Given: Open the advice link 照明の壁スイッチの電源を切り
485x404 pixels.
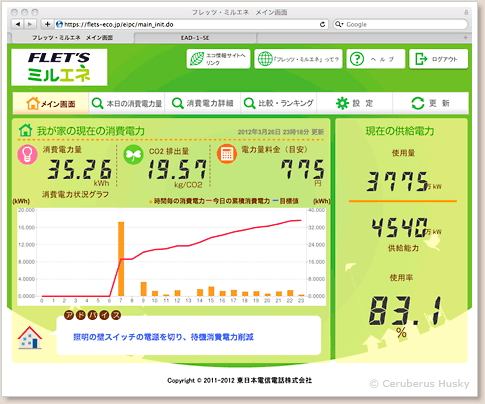Looking at the screenshot, I should (163, 337).
